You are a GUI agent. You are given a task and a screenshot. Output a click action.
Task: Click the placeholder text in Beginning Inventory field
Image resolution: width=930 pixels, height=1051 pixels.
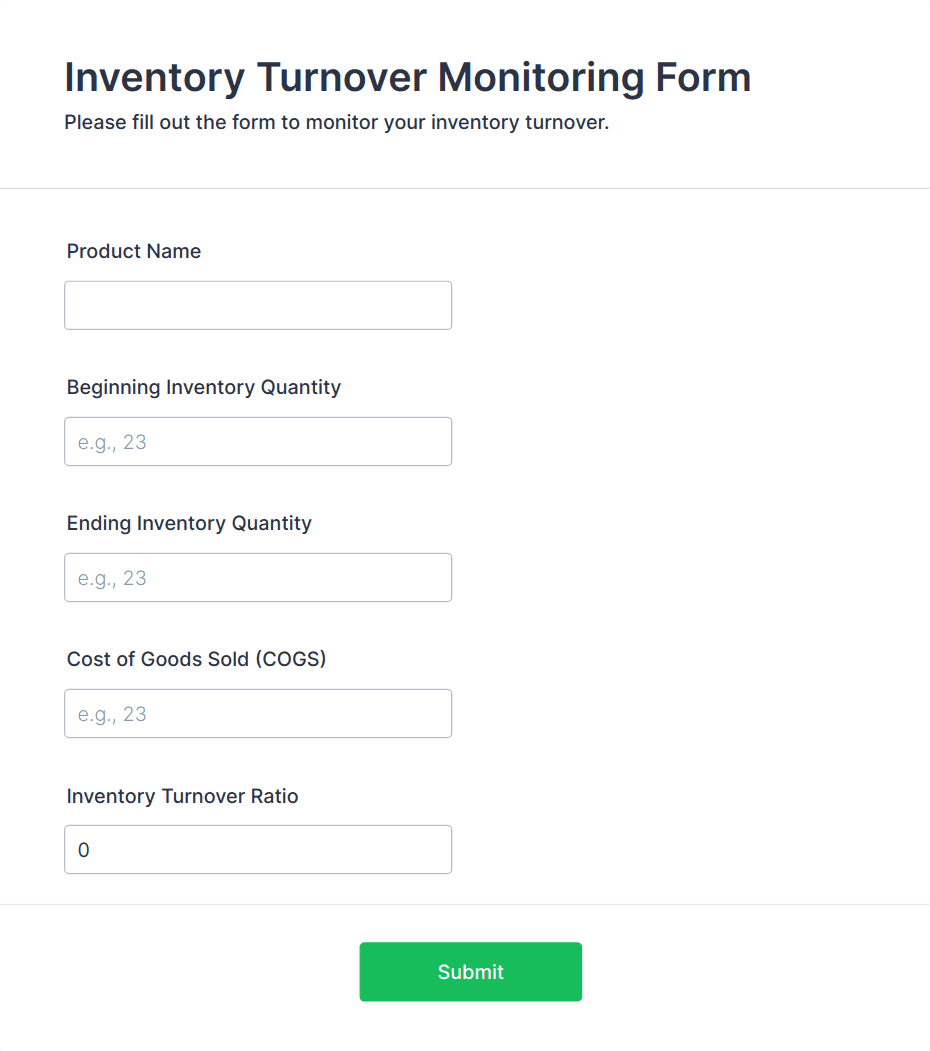coord(111,441)
